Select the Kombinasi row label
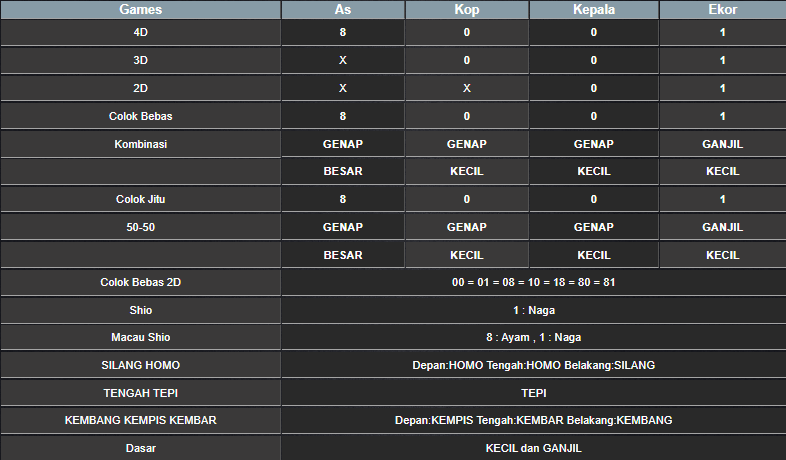 [x=140, y=144]
